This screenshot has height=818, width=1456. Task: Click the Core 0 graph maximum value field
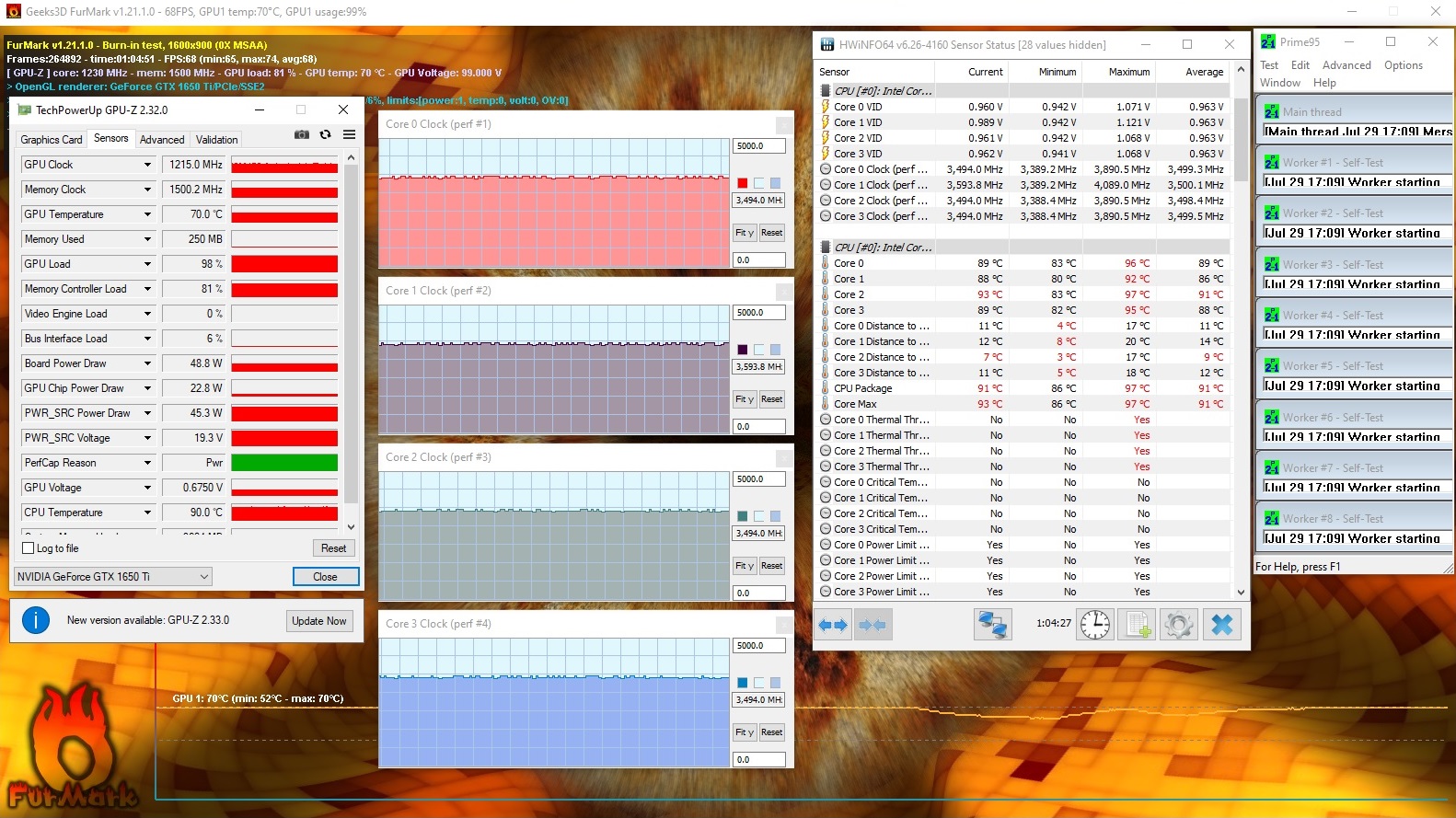coord(759,146)
